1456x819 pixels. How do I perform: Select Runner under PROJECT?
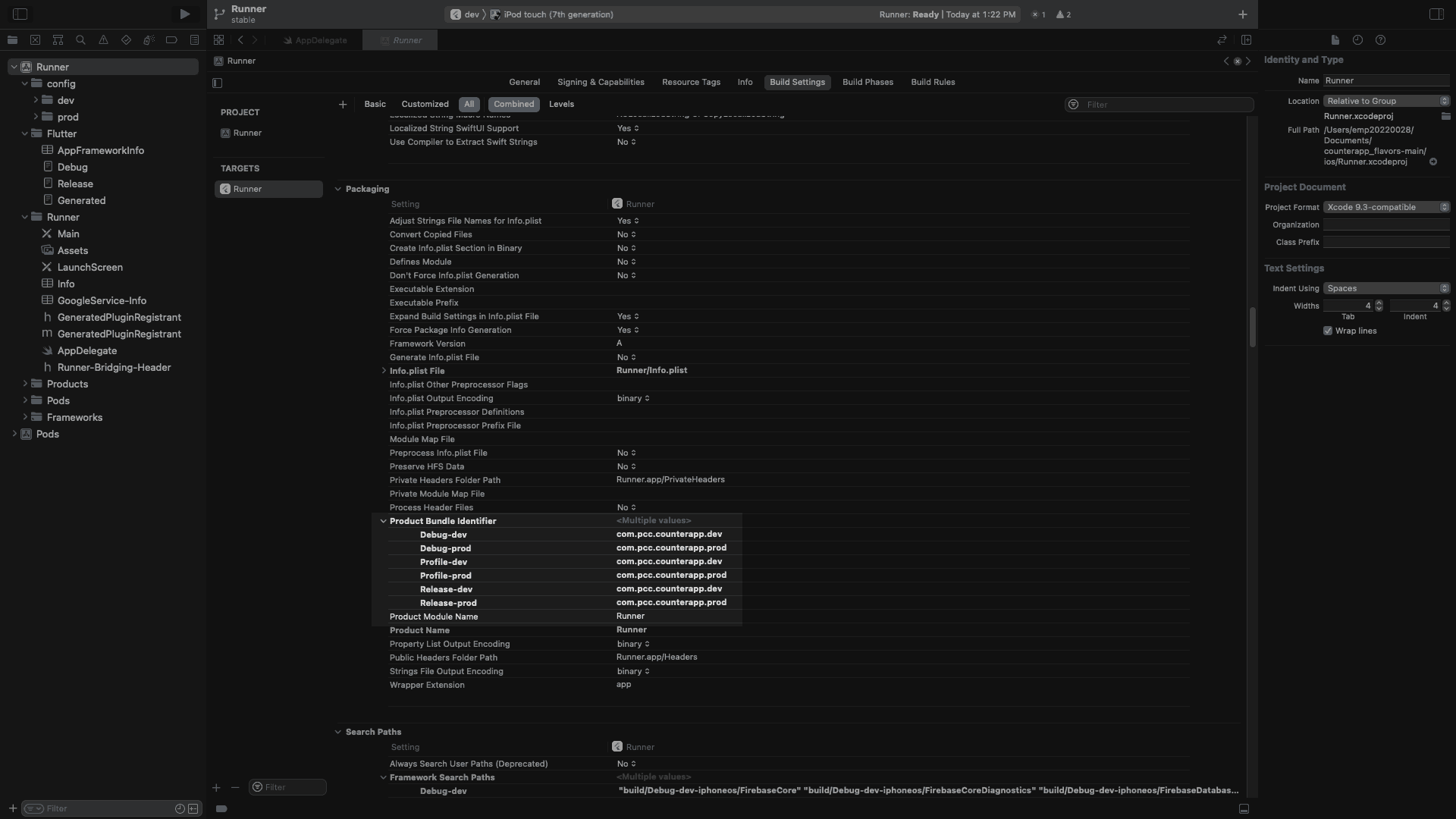click(x=247, y=133)
